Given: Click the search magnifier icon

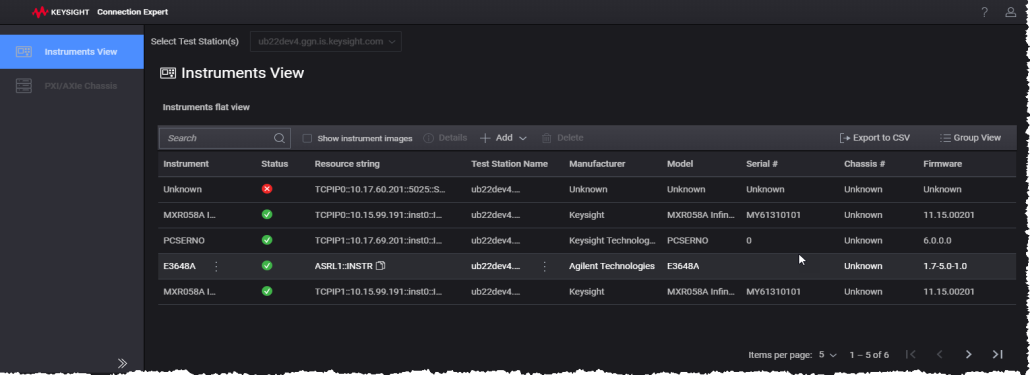Looking at the screenshot, I should pyautogui.click(x=279, y=138).
